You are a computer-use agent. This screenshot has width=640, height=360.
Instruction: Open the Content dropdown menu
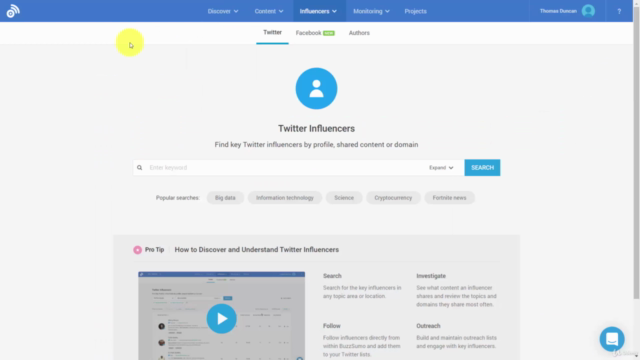pyautogui.click(x=269, y=11)
